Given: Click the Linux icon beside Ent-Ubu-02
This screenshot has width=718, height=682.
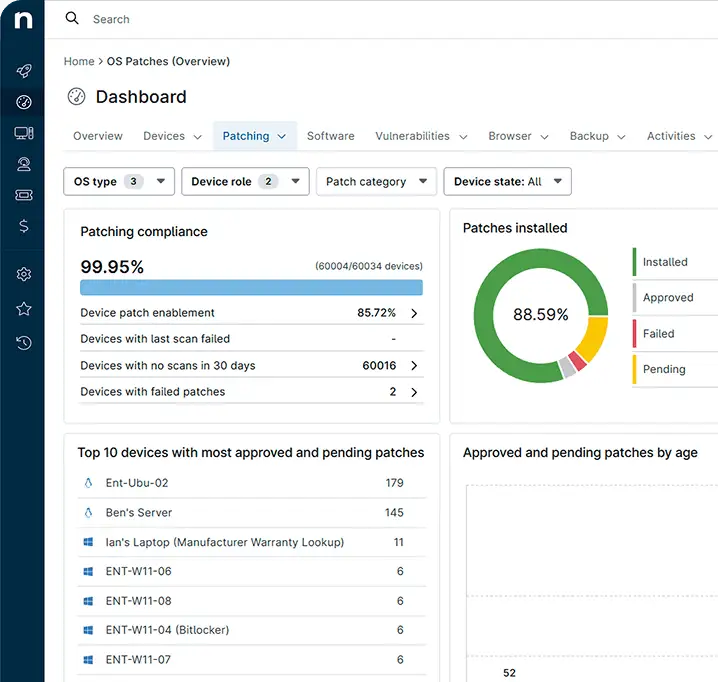Looking at the screenshot, I should coord(88,483).
